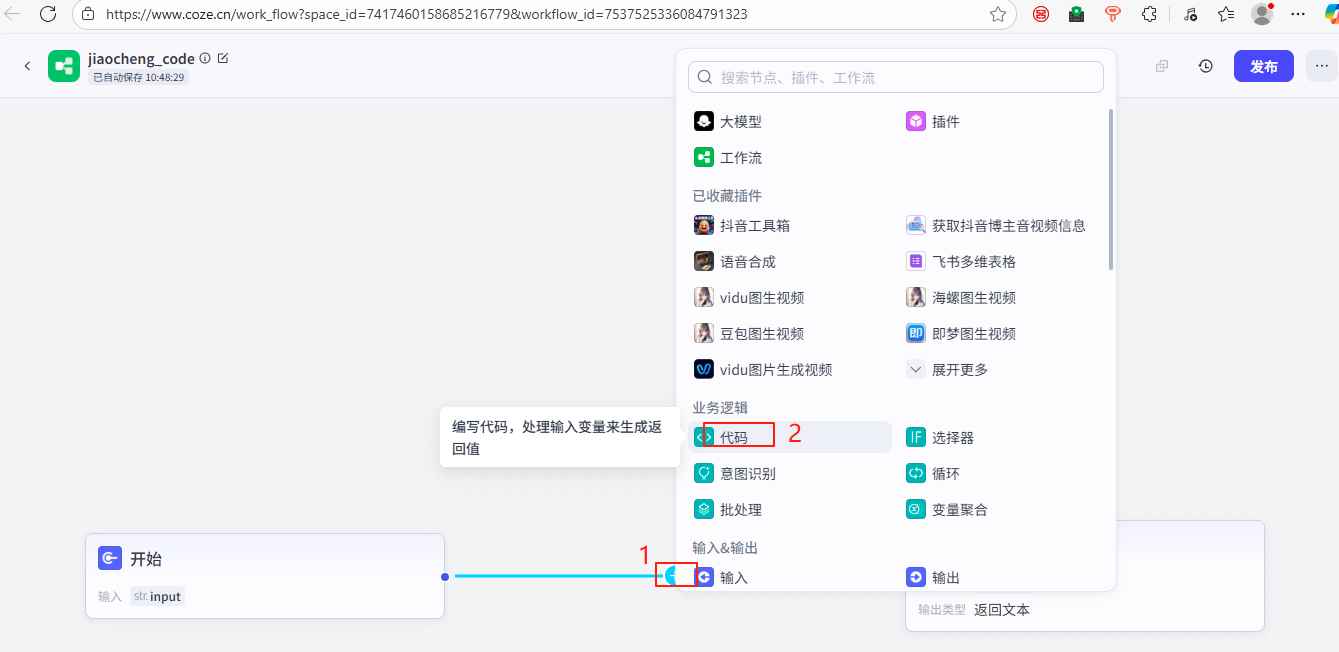This screenshot has height=652, width=1339.
Task: Focus the 搜索节点、插件、工作流 search box
Action: click(896, 77)
